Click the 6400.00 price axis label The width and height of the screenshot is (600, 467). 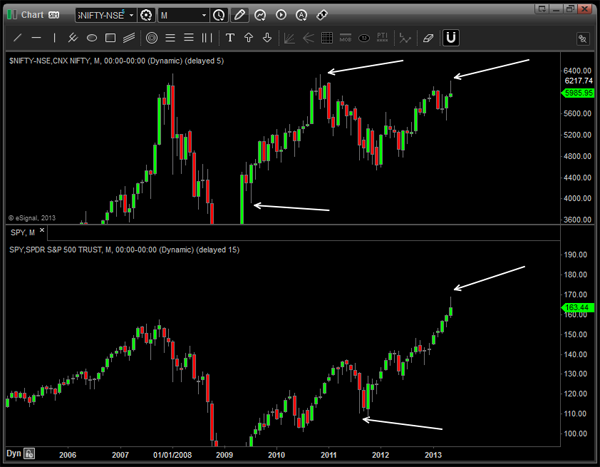coord(577,71)
